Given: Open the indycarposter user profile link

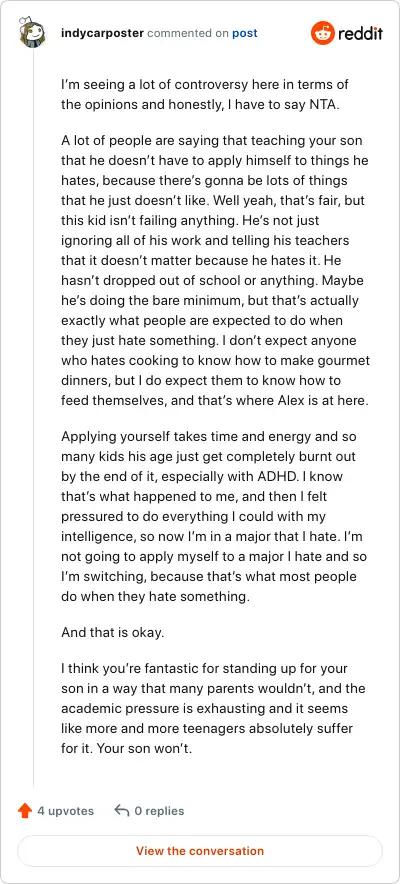Looking at the screenshot, I should 103,33.
